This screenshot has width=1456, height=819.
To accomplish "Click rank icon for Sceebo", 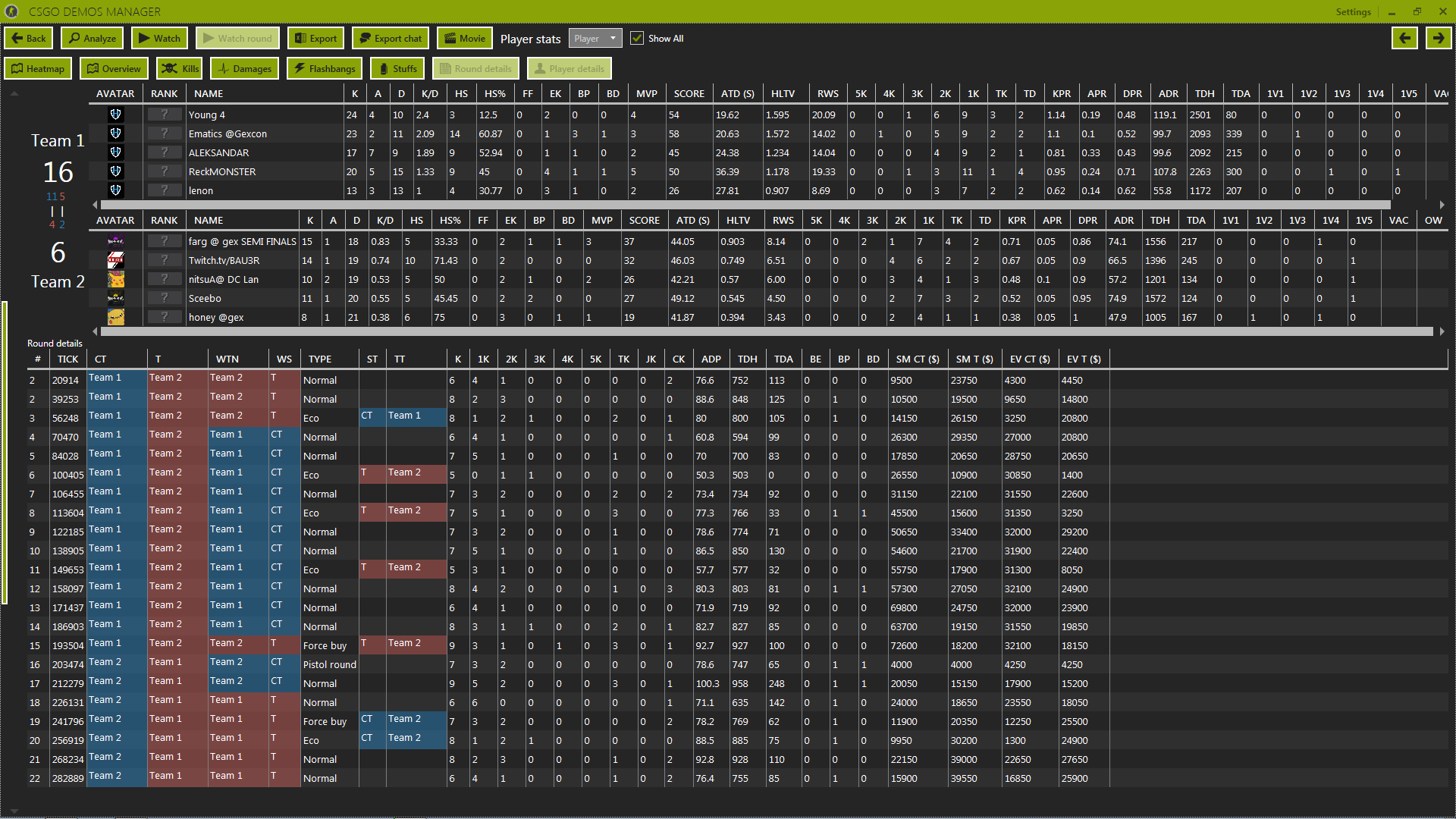I will click(164, 298).
